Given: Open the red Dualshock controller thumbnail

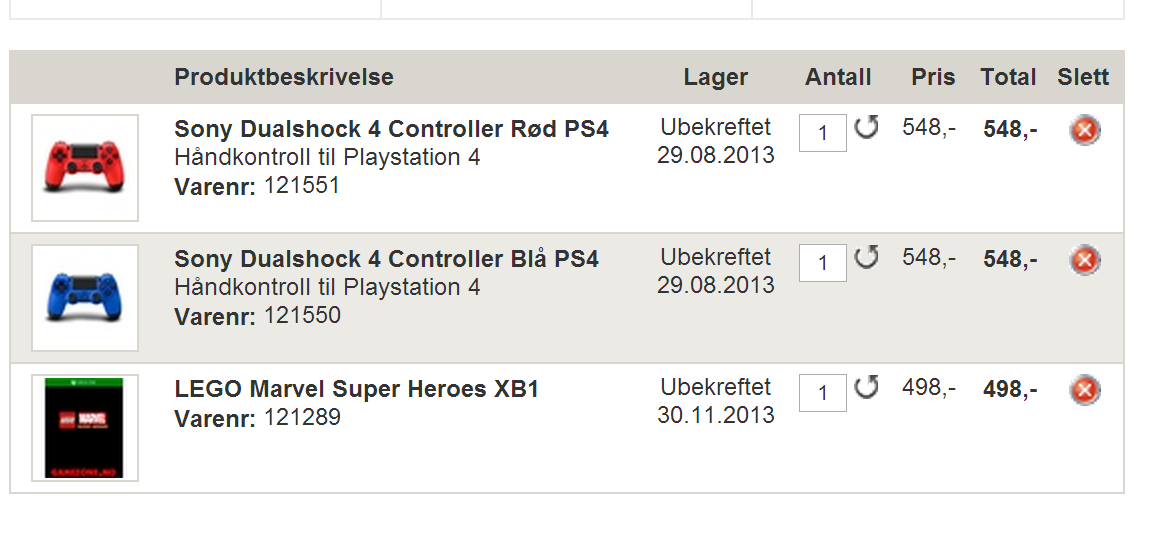Looking at the screenshot, I should [84, 167].
